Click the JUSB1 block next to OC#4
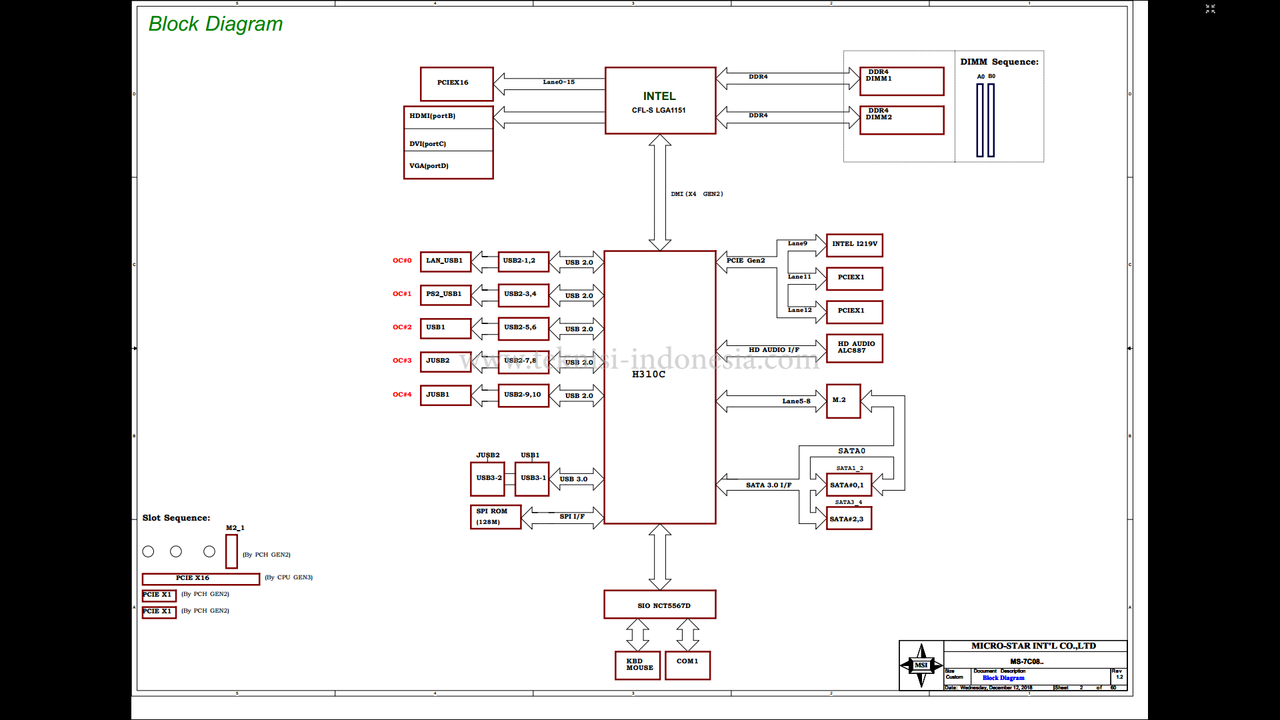The image size is (1280, 720). click(445, 395)
